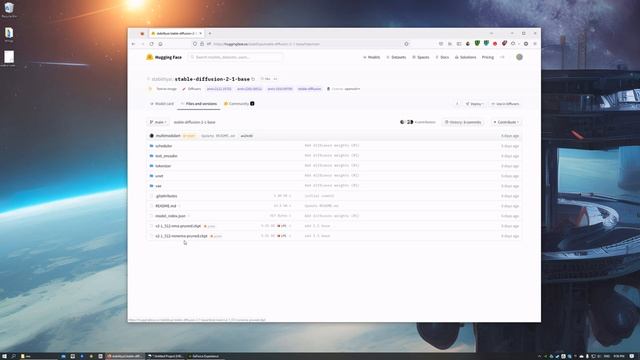The height and width of the screenshot is (360, 640).
Task: Open the .gitattributes file
Action: point(167,196)
